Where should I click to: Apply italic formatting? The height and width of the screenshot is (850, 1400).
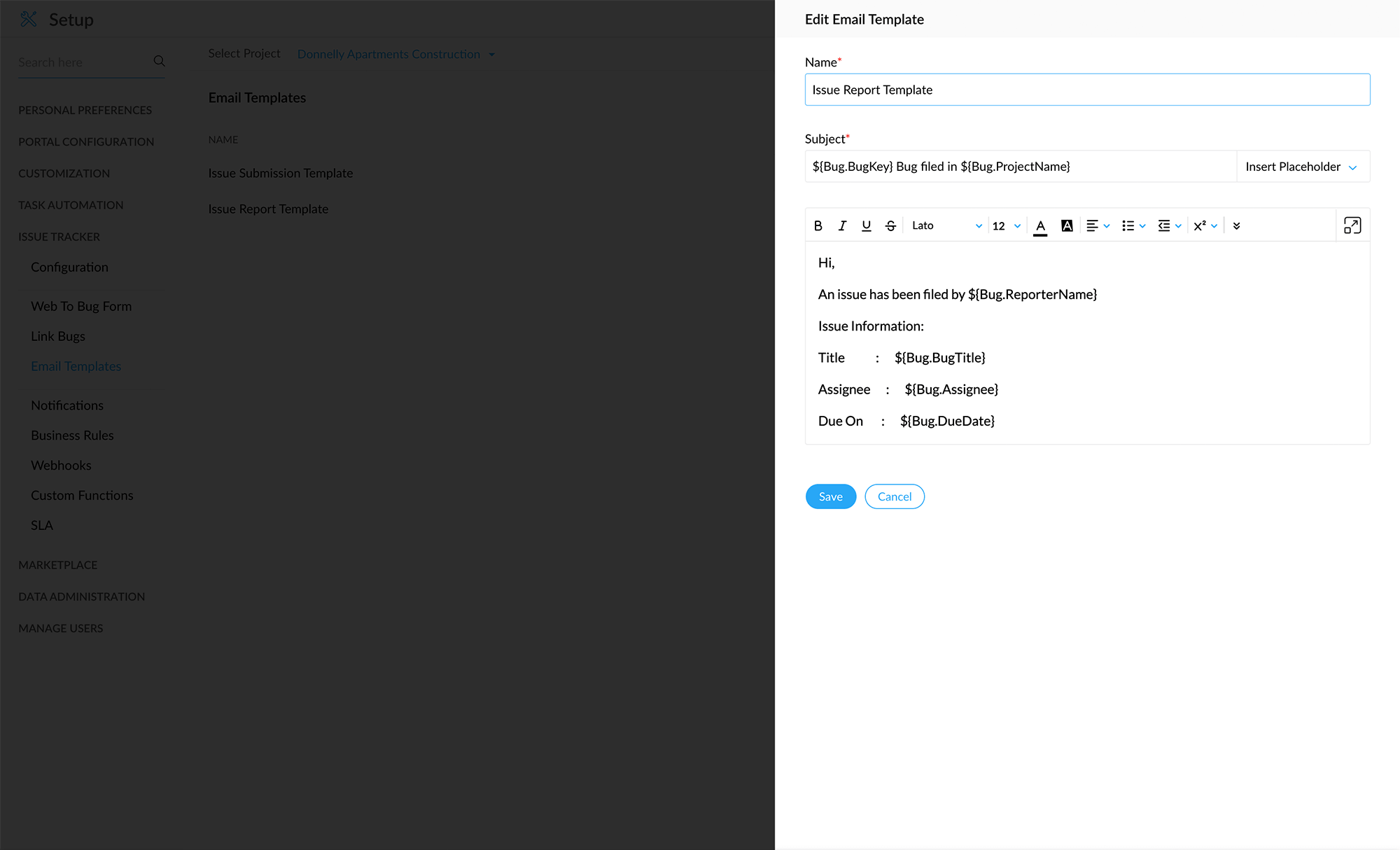pyautogui.click(x=842, y=225)
